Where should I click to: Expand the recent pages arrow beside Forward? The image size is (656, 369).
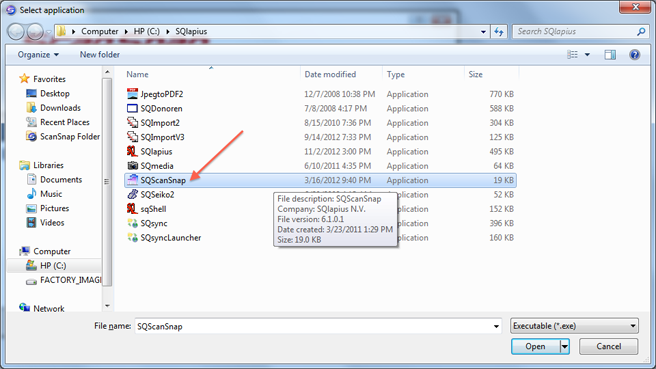click(48, 32)
